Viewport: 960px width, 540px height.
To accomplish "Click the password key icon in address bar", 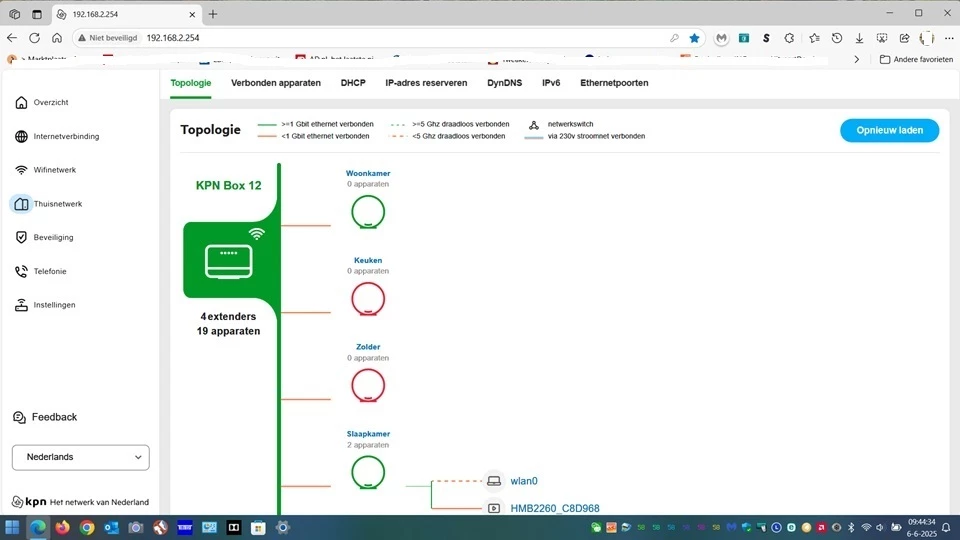I will [x=674, y=38].
